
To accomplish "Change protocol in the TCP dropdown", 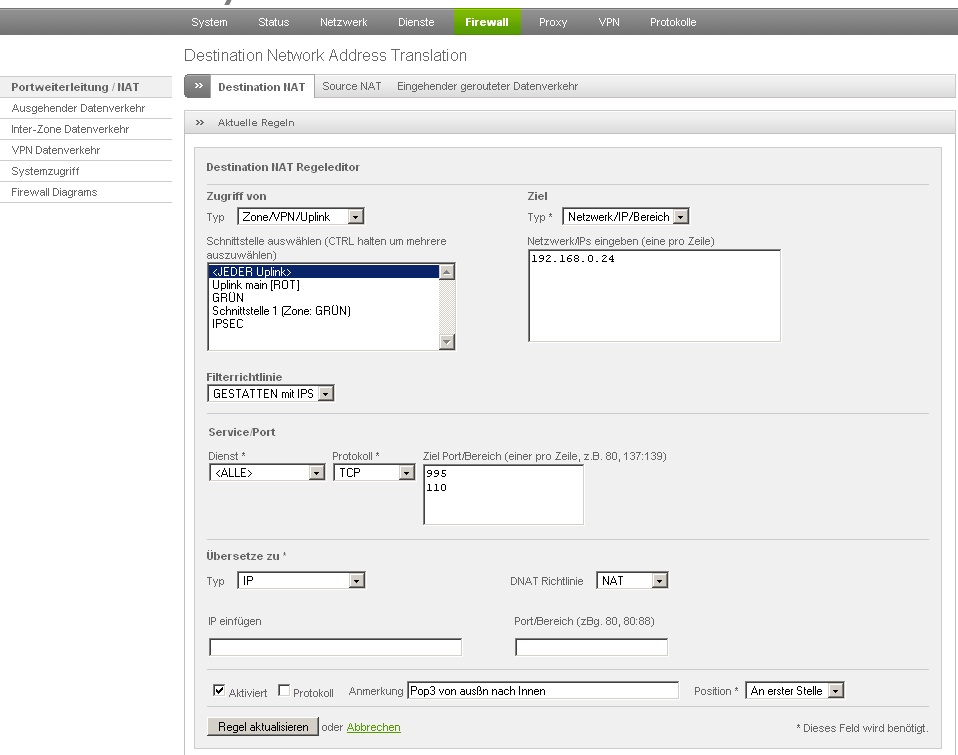I will point(374,473).
